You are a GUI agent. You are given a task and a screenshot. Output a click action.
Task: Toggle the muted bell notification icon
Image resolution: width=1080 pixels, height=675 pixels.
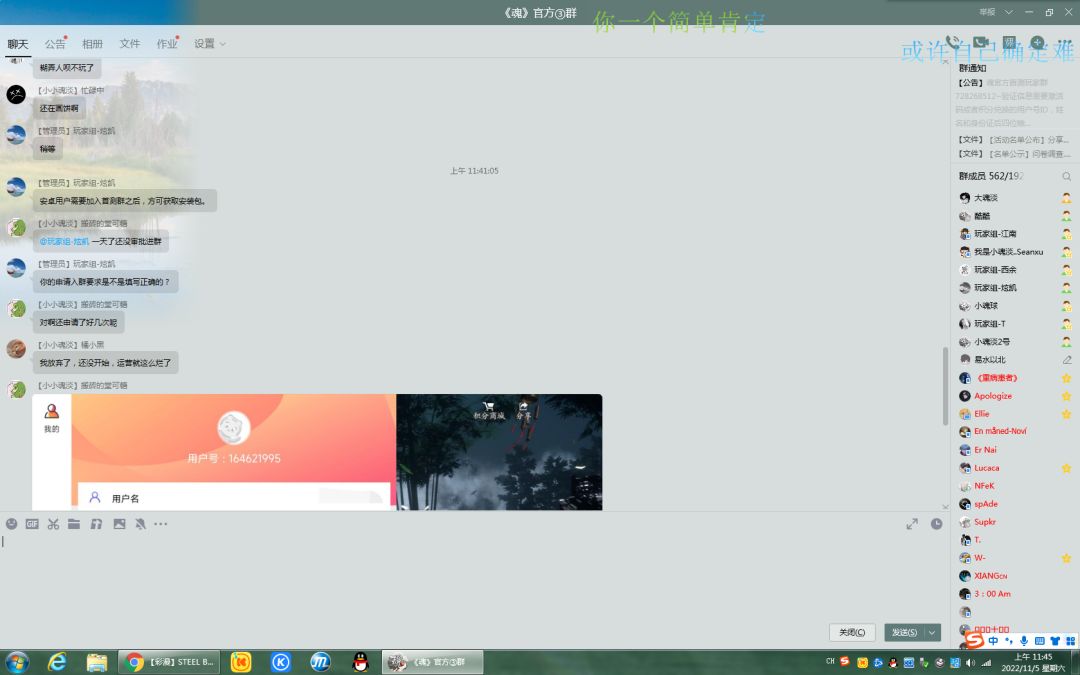pos(140,524)
